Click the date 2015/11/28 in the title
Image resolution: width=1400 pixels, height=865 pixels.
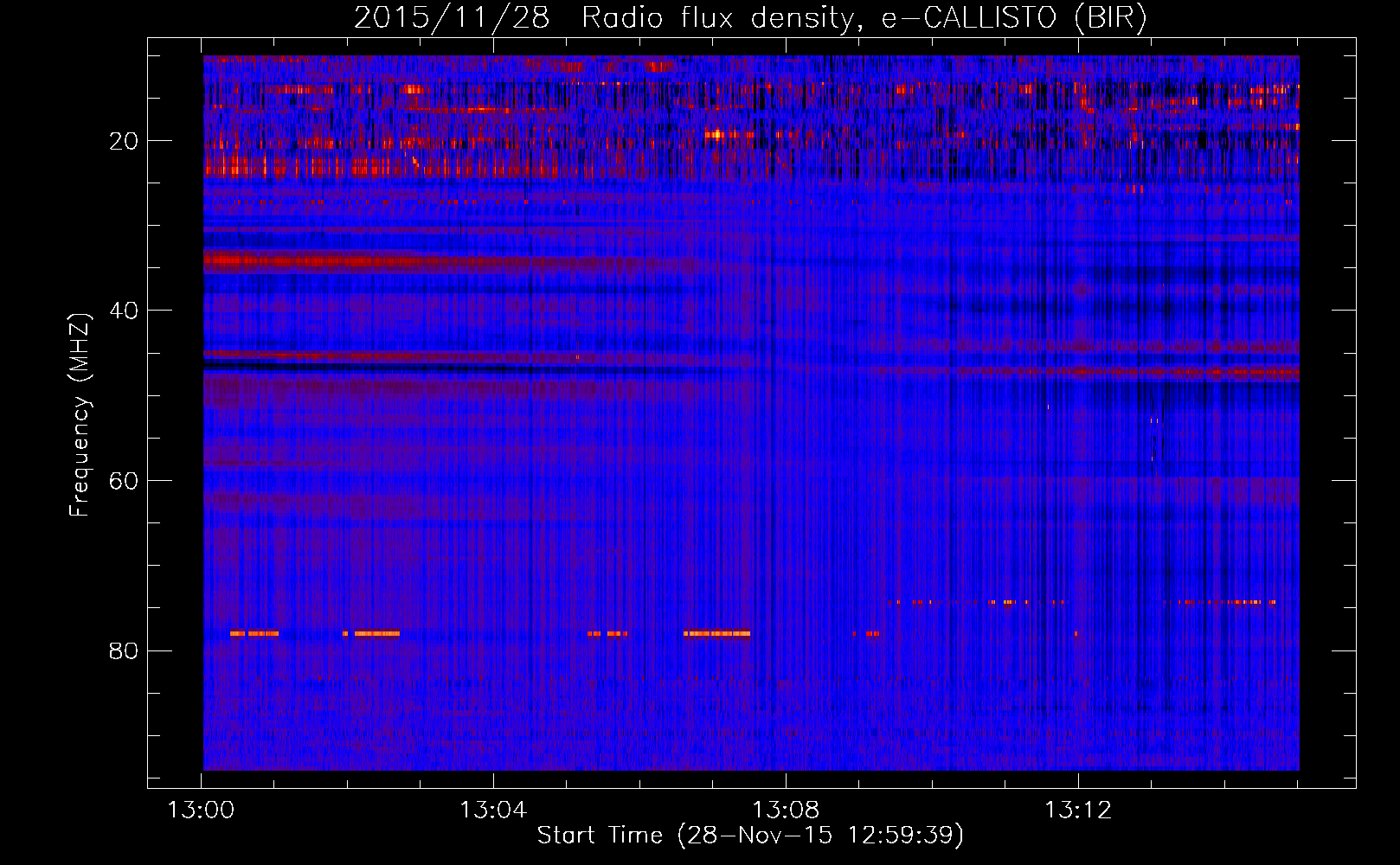pyautogui.click(x=451, y=18)
